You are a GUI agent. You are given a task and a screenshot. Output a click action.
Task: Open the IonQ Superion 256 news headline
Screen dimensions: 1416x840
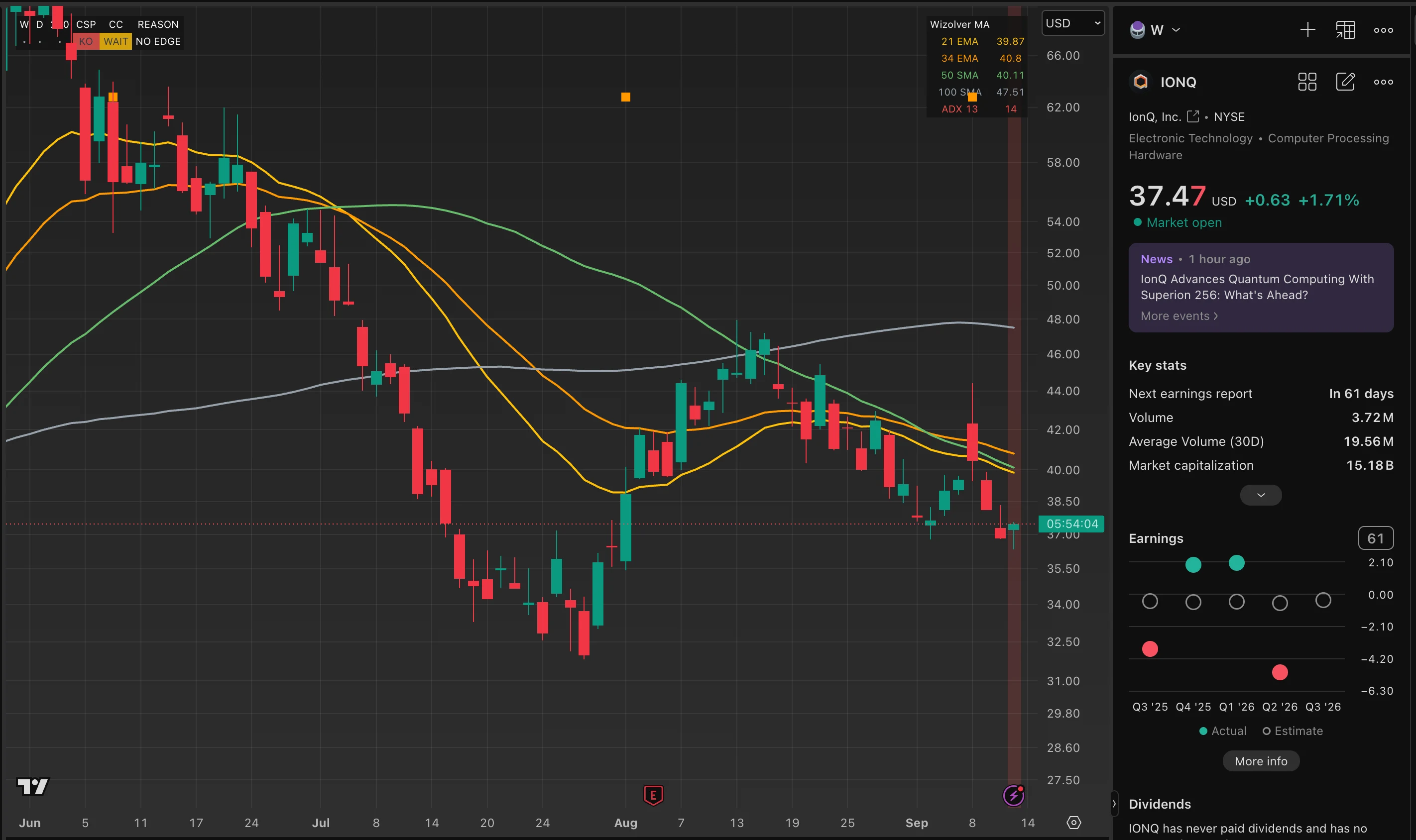tap(1257, 287)
